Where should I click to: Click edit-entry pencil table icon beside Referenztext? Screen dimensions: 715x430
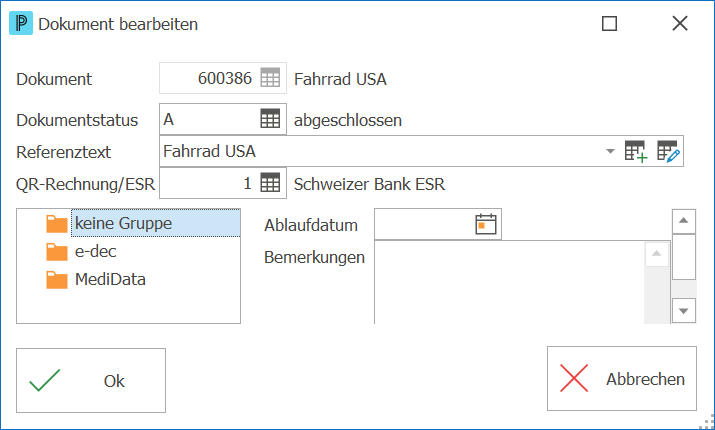668,151
